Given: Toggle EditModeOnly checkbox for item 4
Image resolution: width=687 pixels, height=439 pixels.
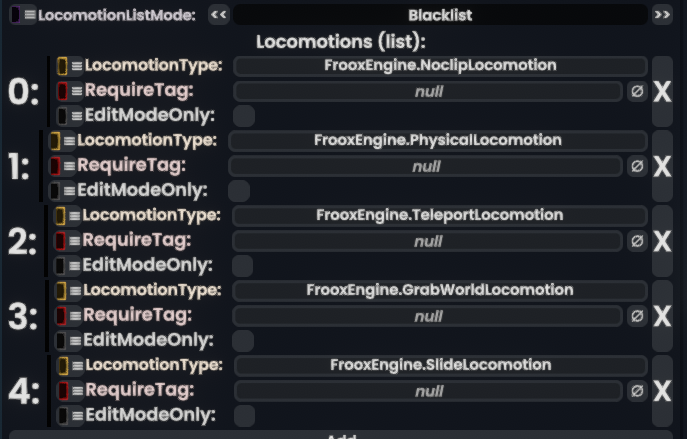Looking at the screenshot, I should [x=244, y=415].
